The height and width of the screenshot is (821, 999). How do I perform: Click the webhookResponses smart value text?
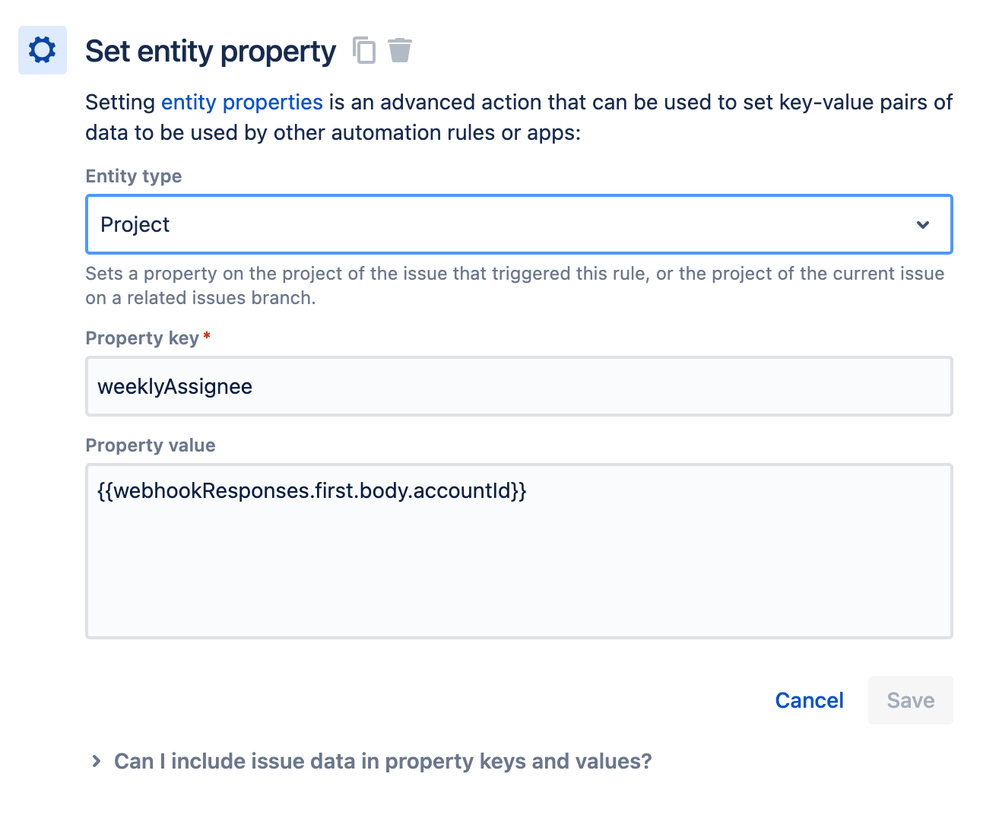point(311,491)
